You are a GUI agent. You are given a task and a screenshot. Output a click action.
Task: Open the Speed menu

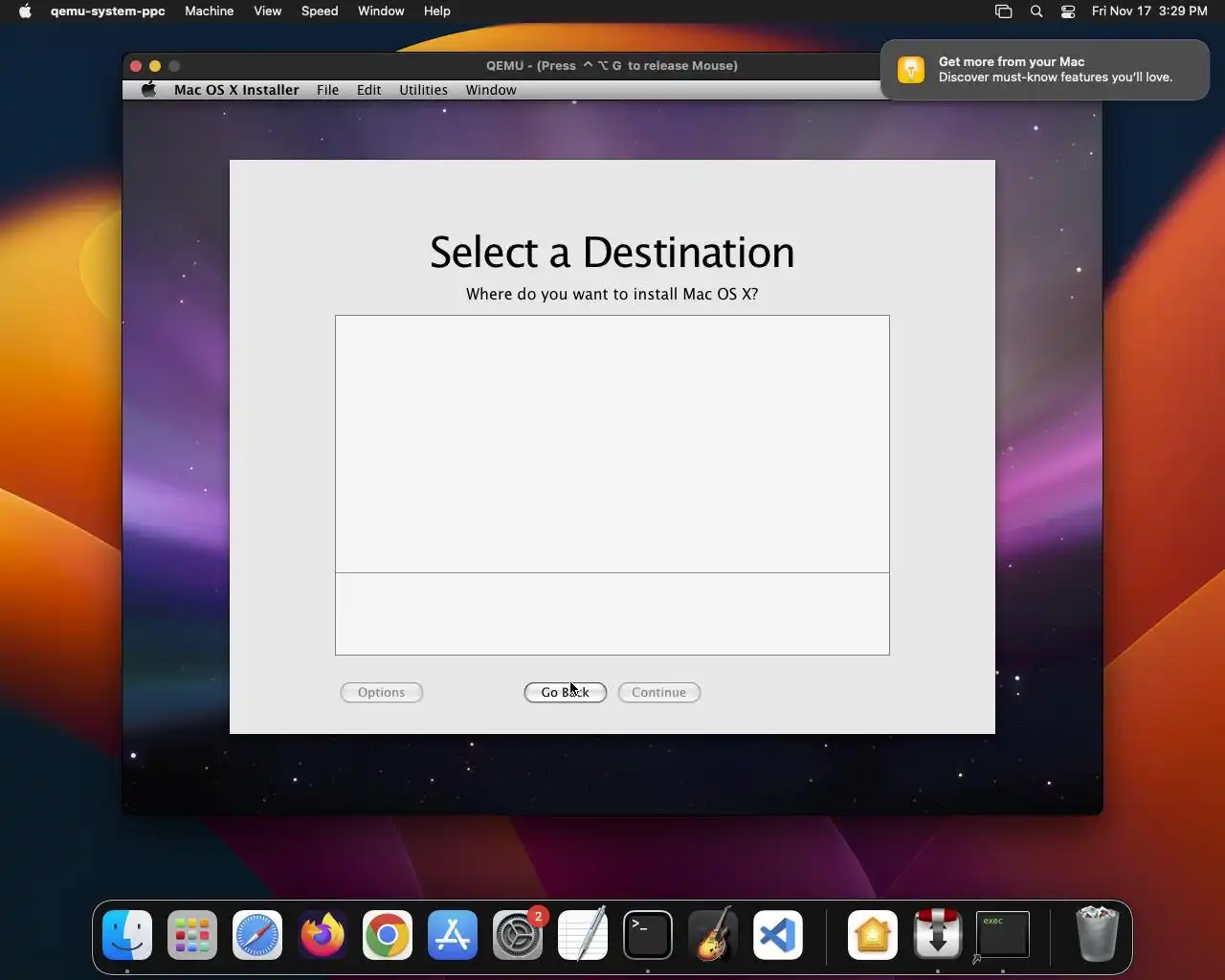[320, 11]
